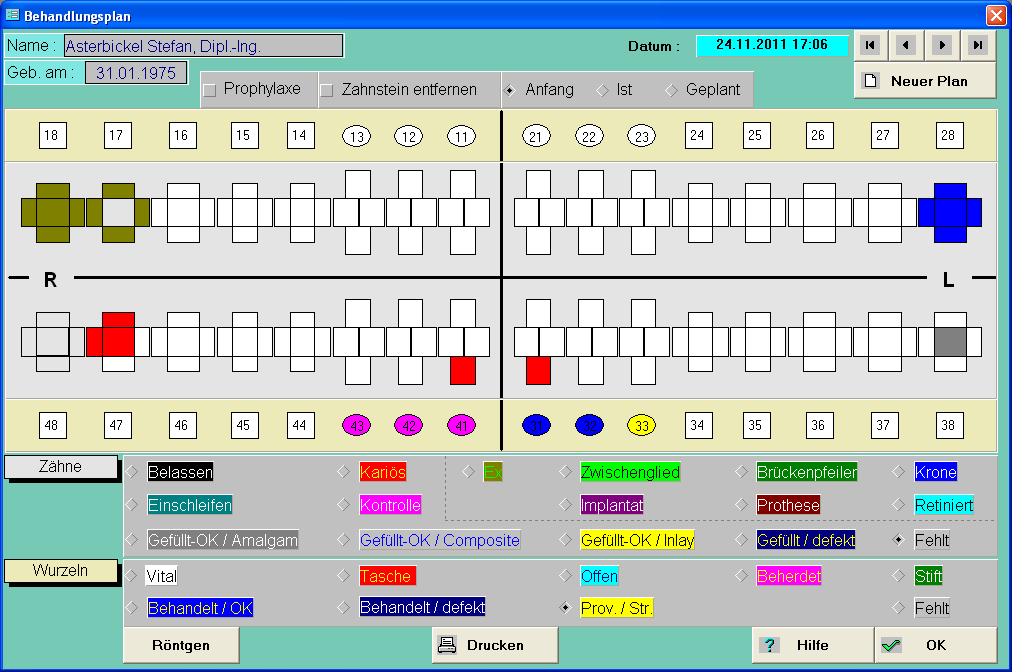The height and width of the screenshot is (672, 1012).
Task: Toggle the Zahnstein entfernen checkbox
Action: coord(327,90)
